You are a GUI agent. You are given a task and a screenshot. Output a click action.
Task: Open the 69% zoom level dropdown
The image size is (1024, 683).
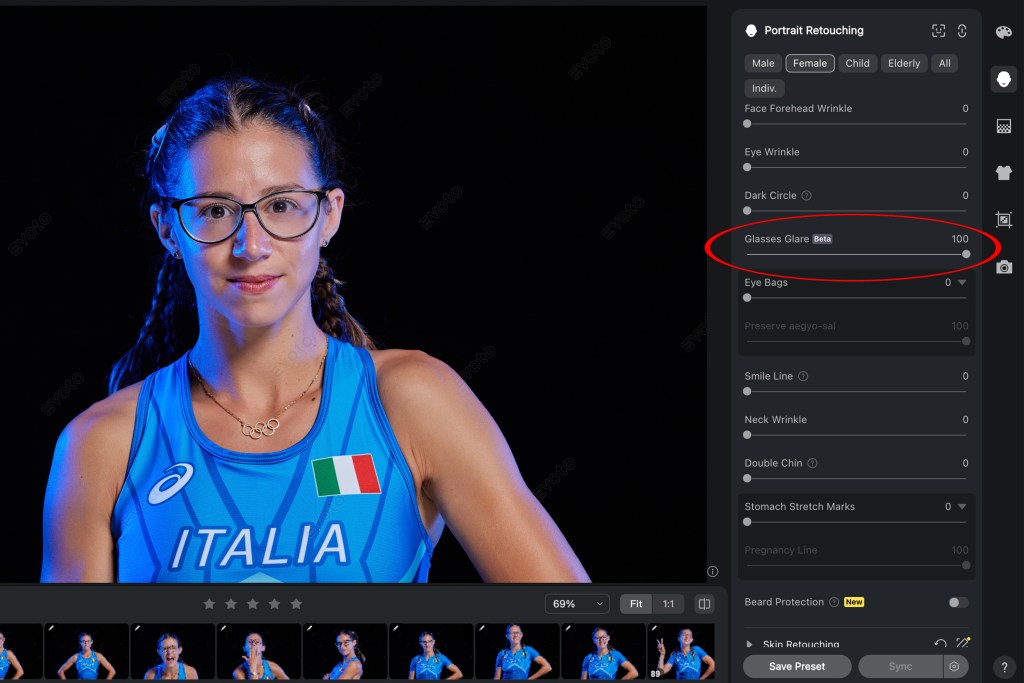578,604
